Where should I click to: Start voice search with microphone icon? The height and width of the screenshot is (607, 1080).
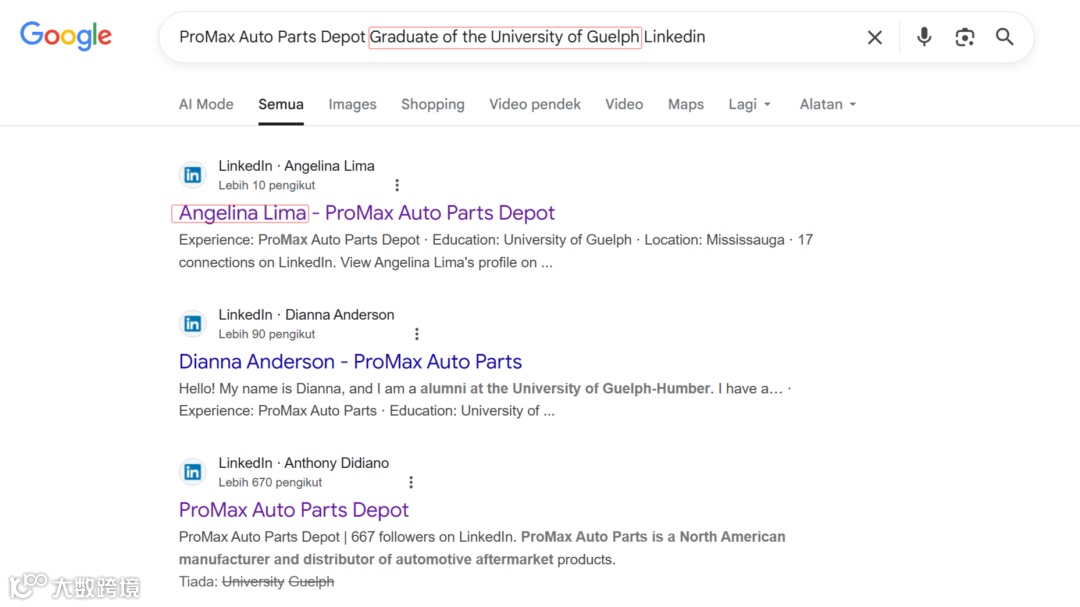coord(924,37)
